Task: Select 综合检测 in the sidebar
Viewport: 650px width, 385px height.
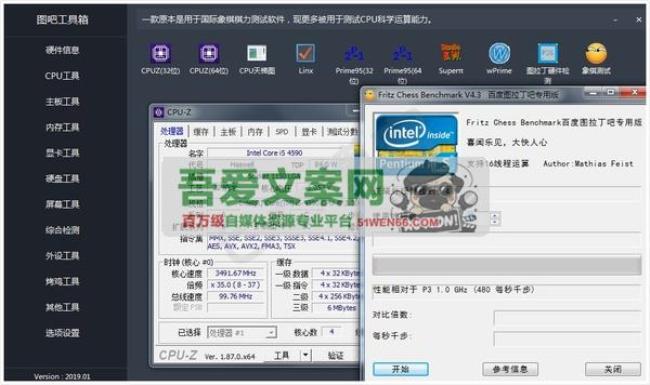Action: 62,230
